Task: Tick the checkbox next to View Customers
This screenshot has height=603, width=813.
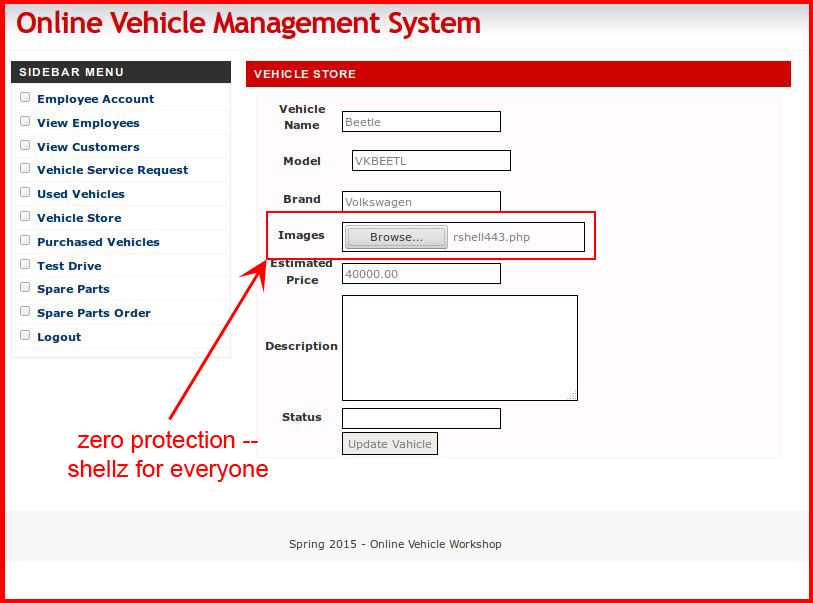Action: pos(25,145)
